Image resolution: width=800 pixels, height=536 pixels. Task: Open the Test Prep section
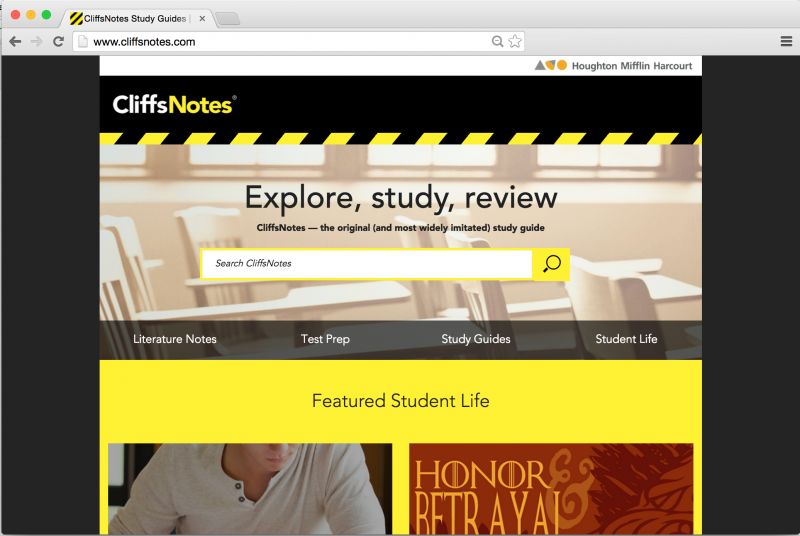(325, 339)
